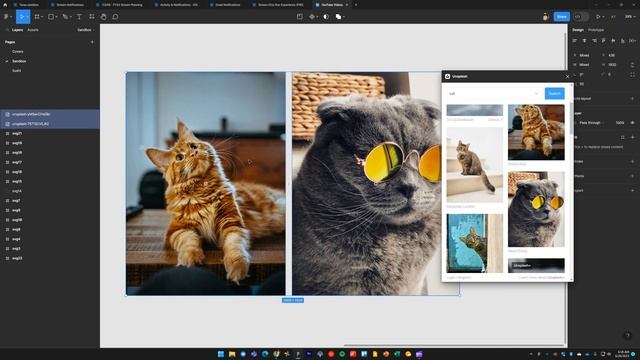This screenshot has width=640, height=360.
Task: Select the Comment tool
Action: 115,17
